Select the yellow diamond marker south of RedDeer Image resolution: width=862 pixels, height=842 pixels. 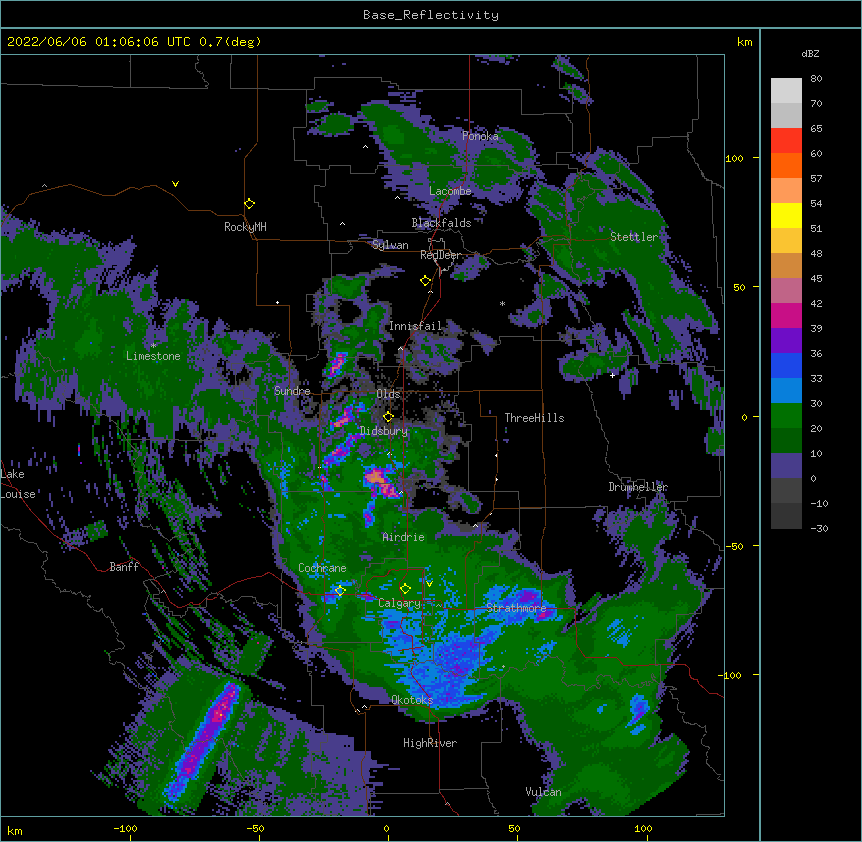point(425,281)
